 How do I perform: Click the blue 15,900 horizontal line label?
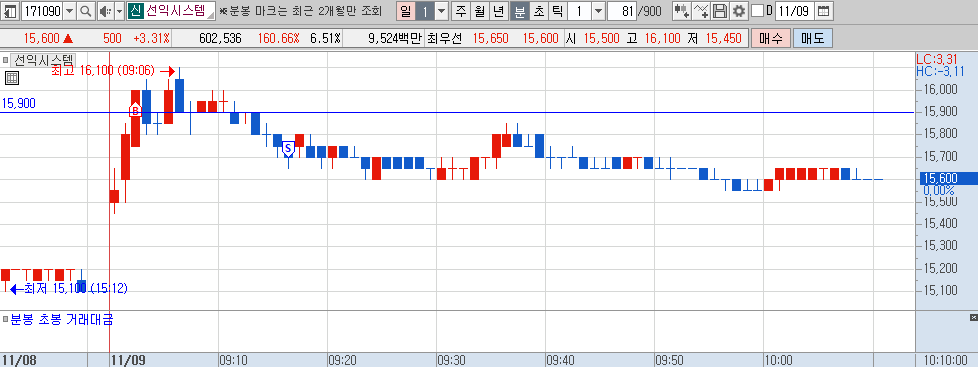pos(19,104)
